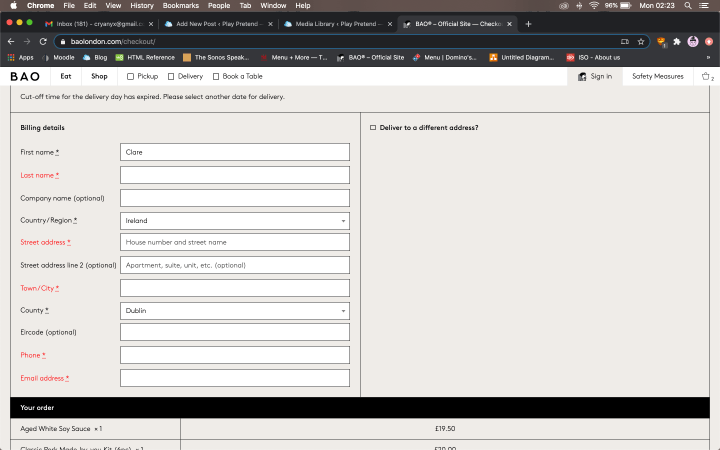Tick the 'Deliver to a different address?' checkbox

coord(373,128)
